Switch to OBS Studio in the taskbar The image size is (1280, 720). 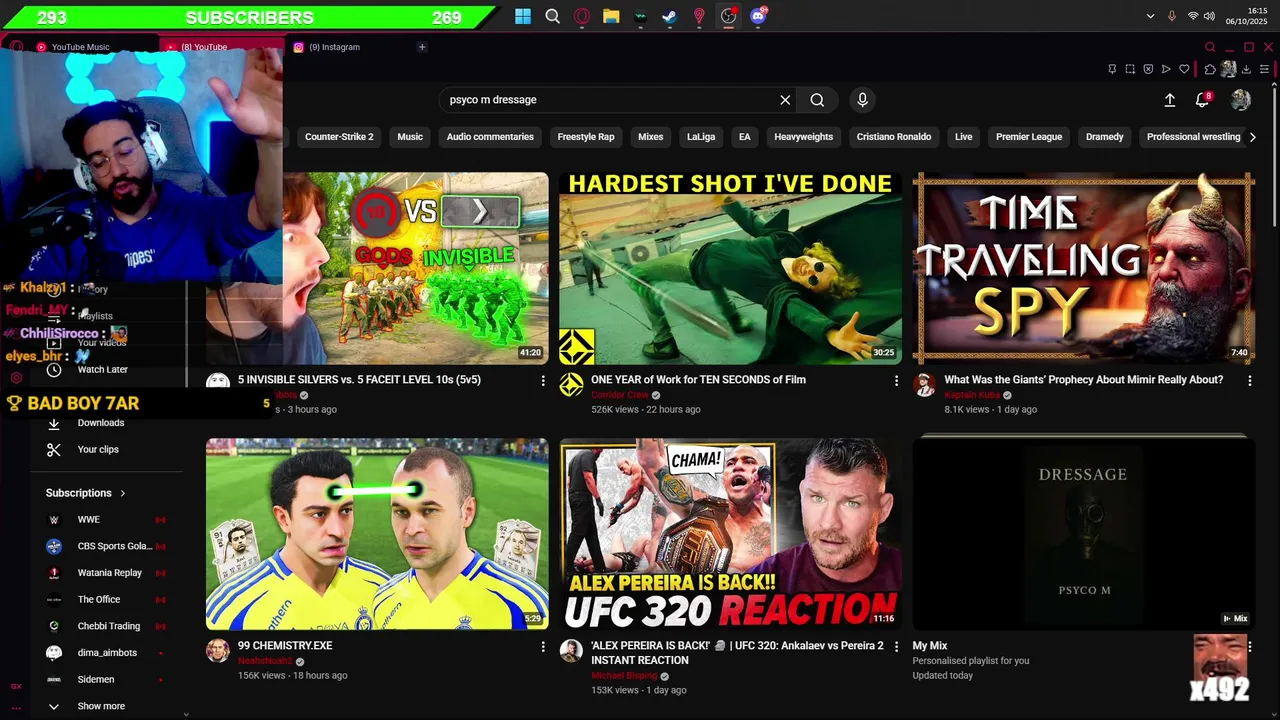pos(729,16)
